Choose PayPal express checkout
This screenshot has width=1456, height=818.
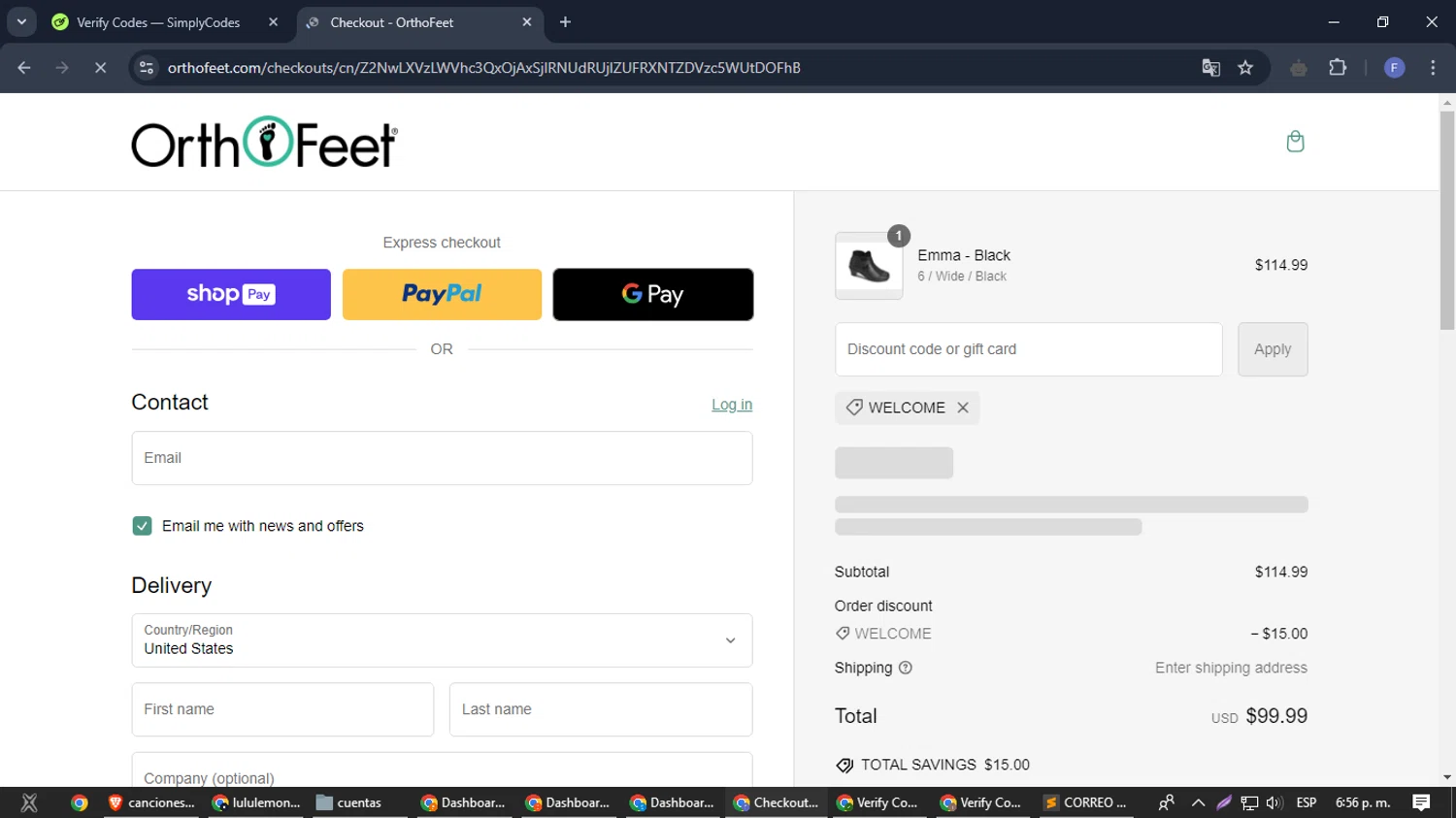(442, 294)
